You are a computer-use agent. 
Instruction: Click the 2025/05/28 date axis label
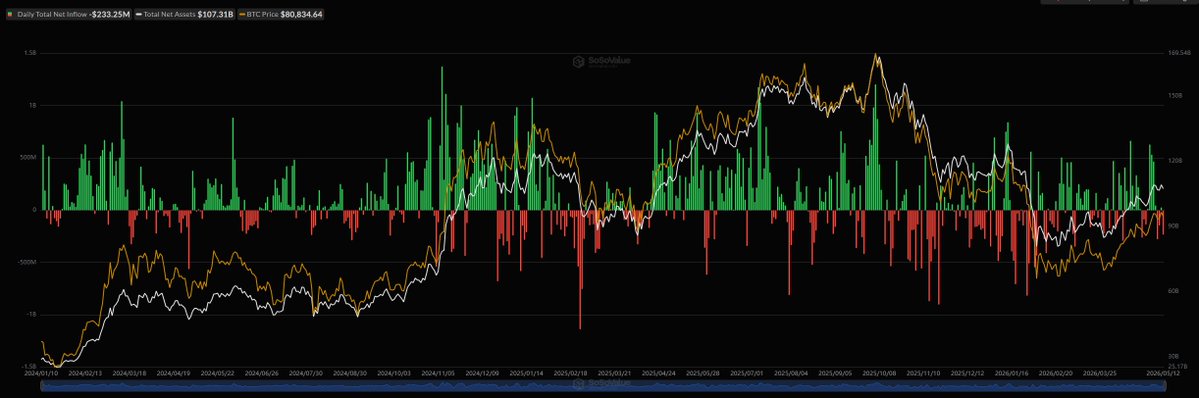(702, 374)
